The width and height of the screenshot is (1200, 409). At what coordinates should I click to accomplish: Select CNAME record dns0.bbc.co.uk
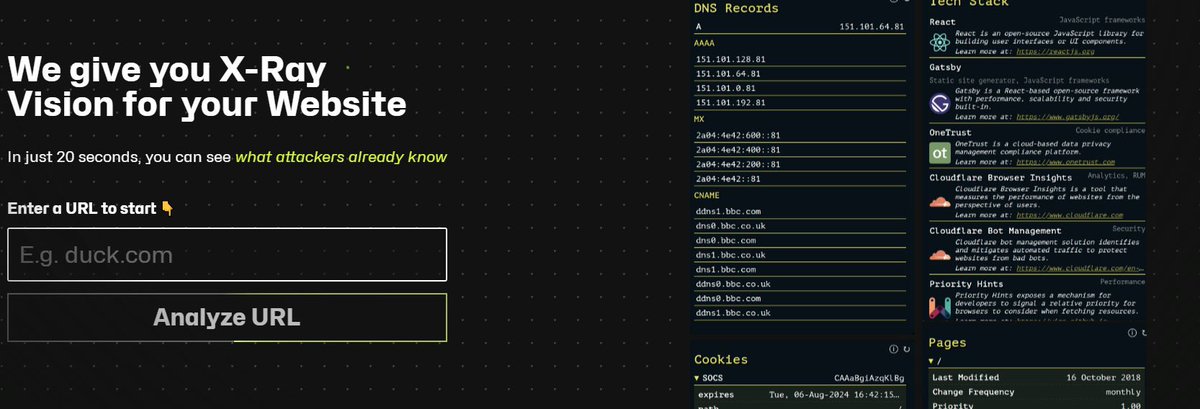click(x=800, y=226)
